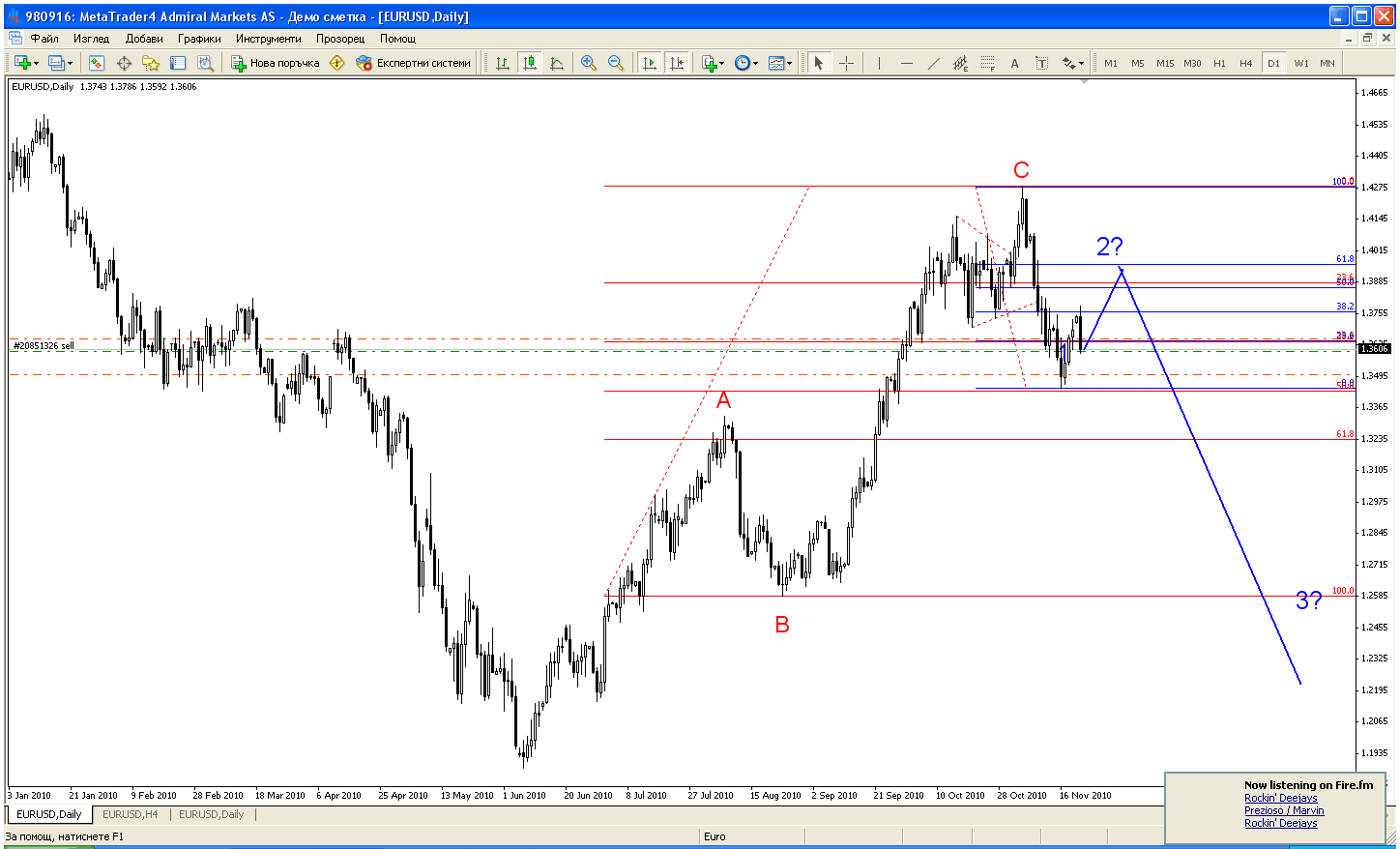Viewport: 1400px width, 849px height.
Task: Toggle chart auto scroll
Action: tap(650, 63)
